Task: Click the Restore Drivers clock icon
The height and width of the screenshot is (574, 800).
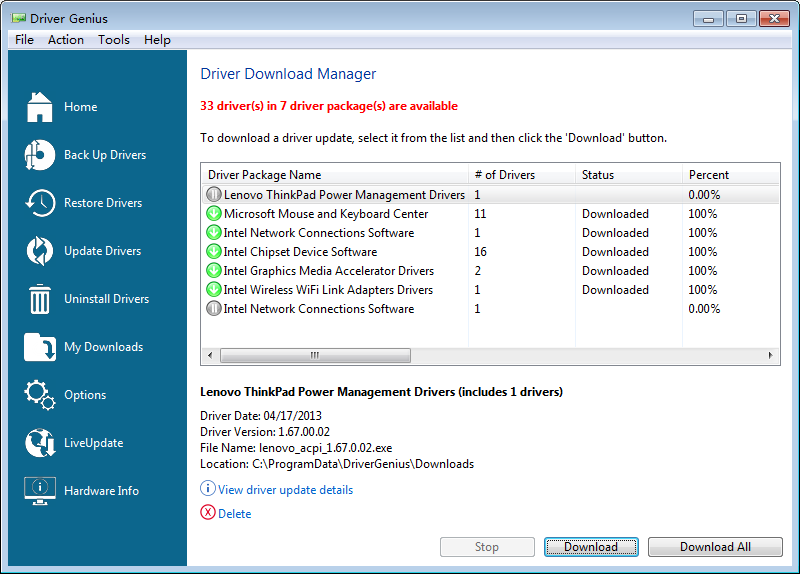Action: coord(40,203)
